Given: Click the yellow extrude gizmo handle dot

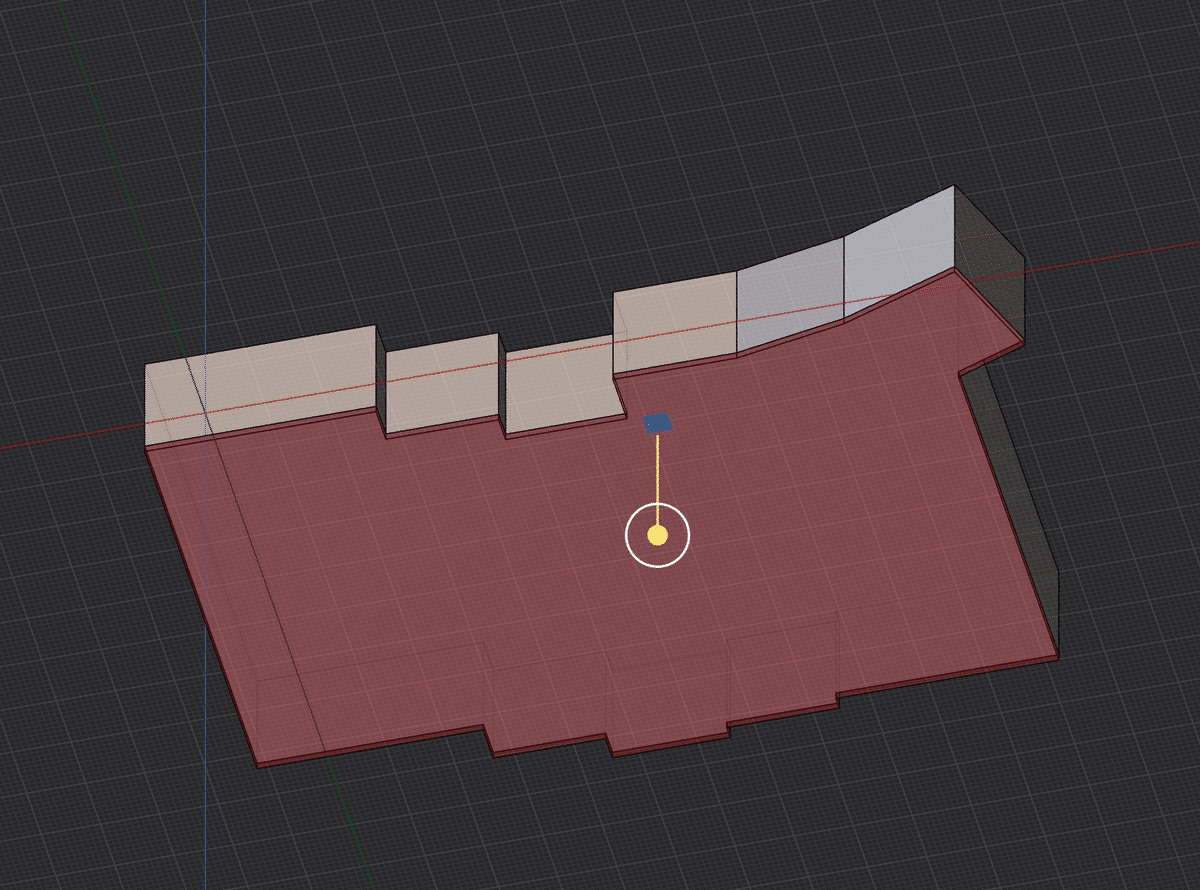Looking at the screenshot, I should point(657,535).
